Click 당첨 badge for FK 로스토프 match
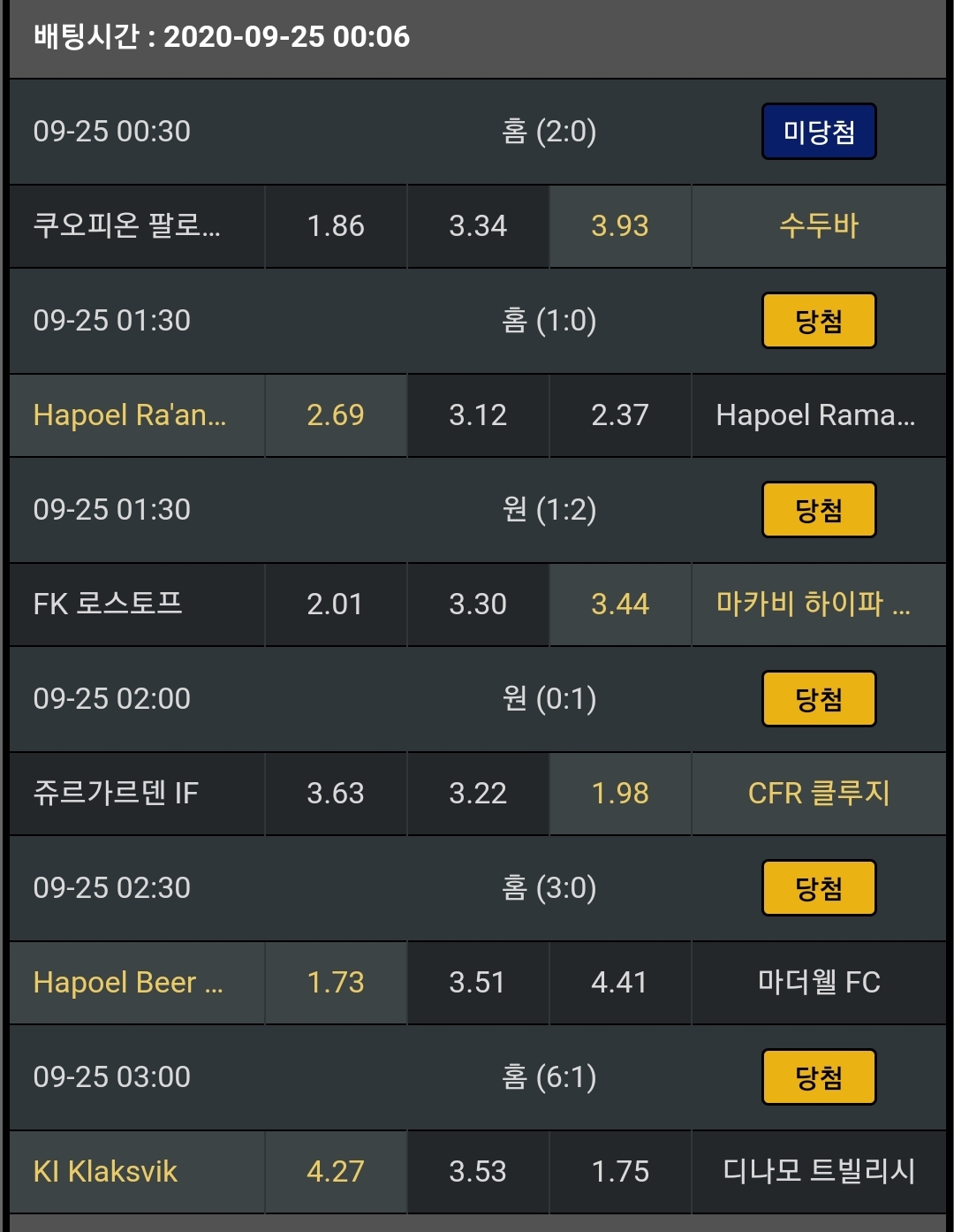 pos(819,510)
